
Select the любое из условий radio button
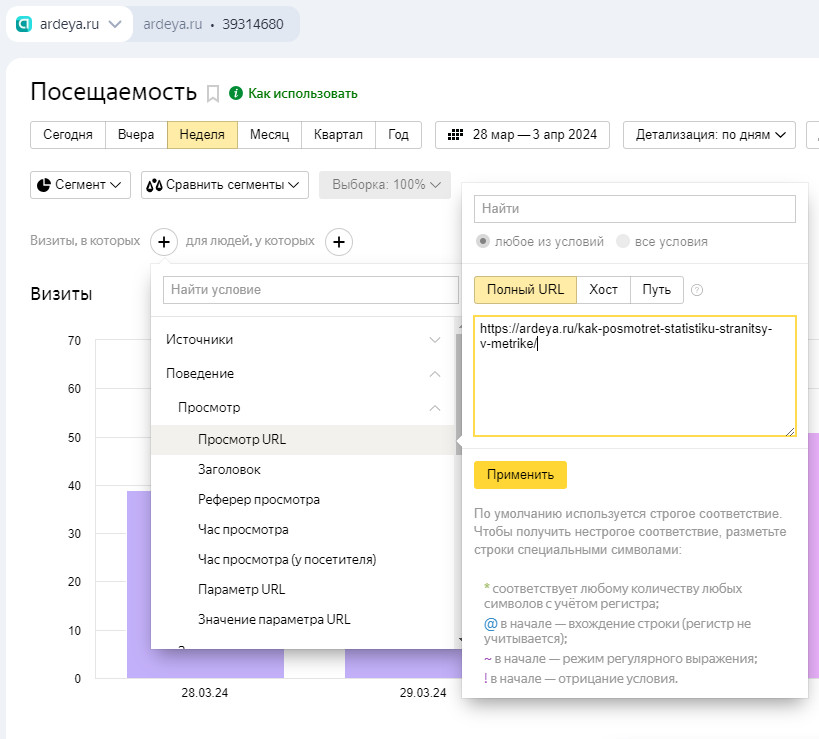[483, 241]
